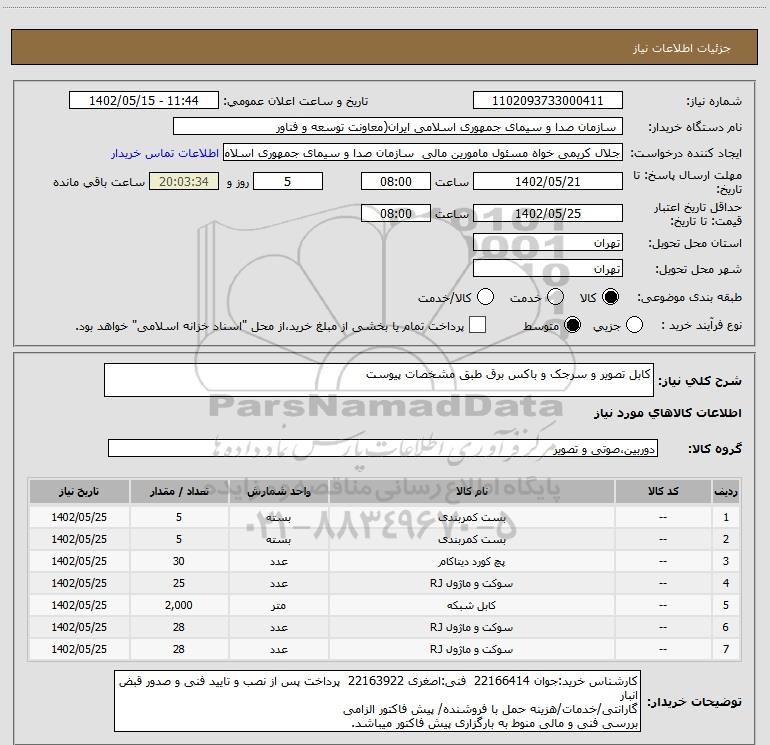Click need date 1402/05/25 in row 7
Image resolution: width=770 pixels, height=745 pixels.
point(79,649)
